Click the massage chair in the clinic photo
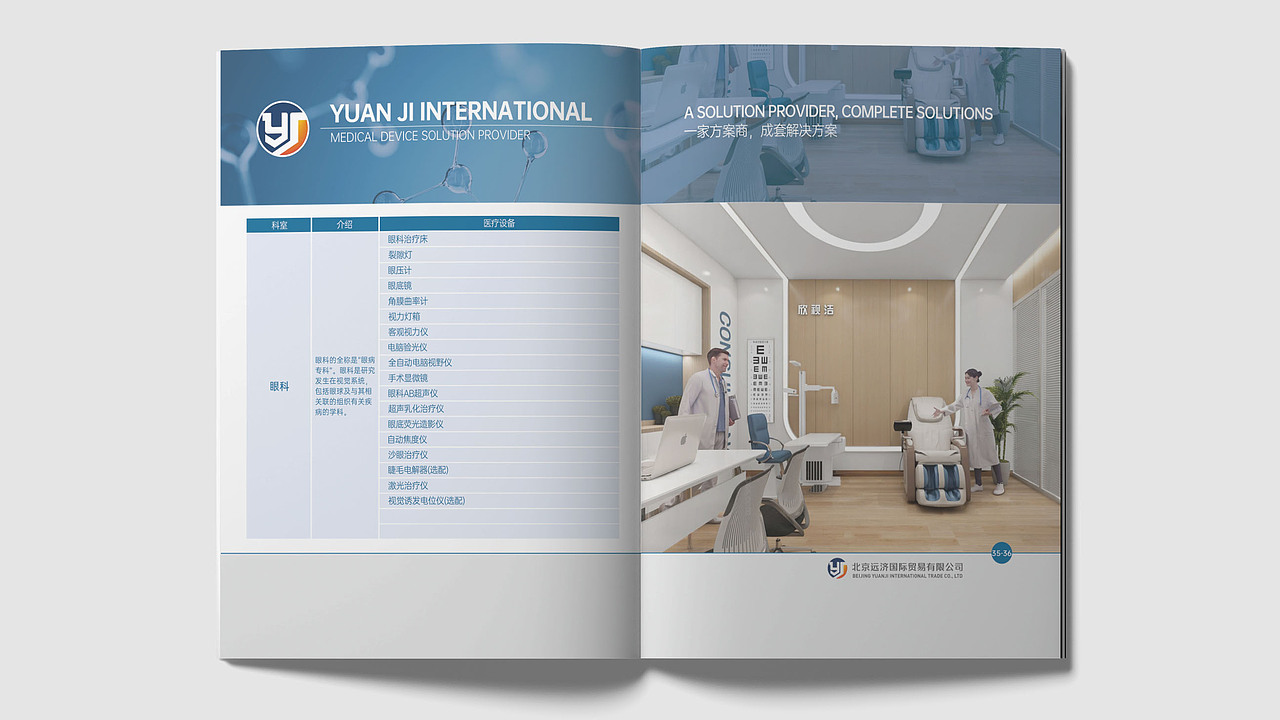Viewport: 1280px width, 720px height. pos(935,450)
